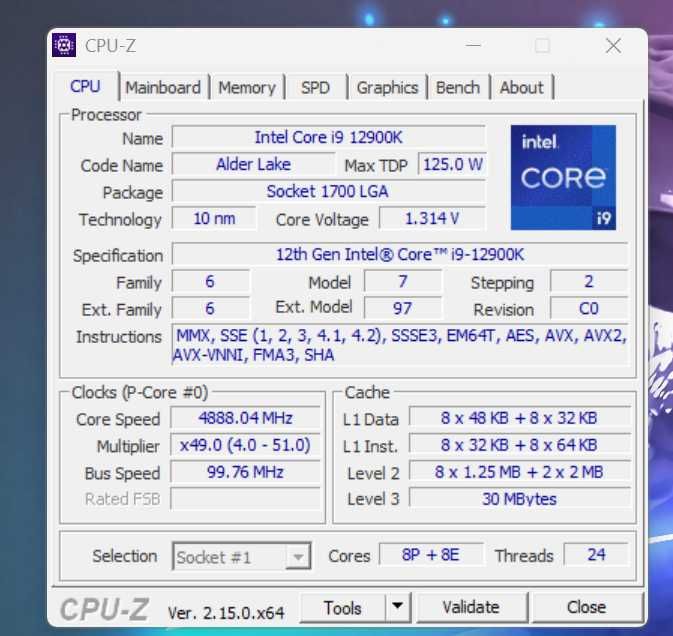Close the CPU-Z window with X

(x=613, y=45)
